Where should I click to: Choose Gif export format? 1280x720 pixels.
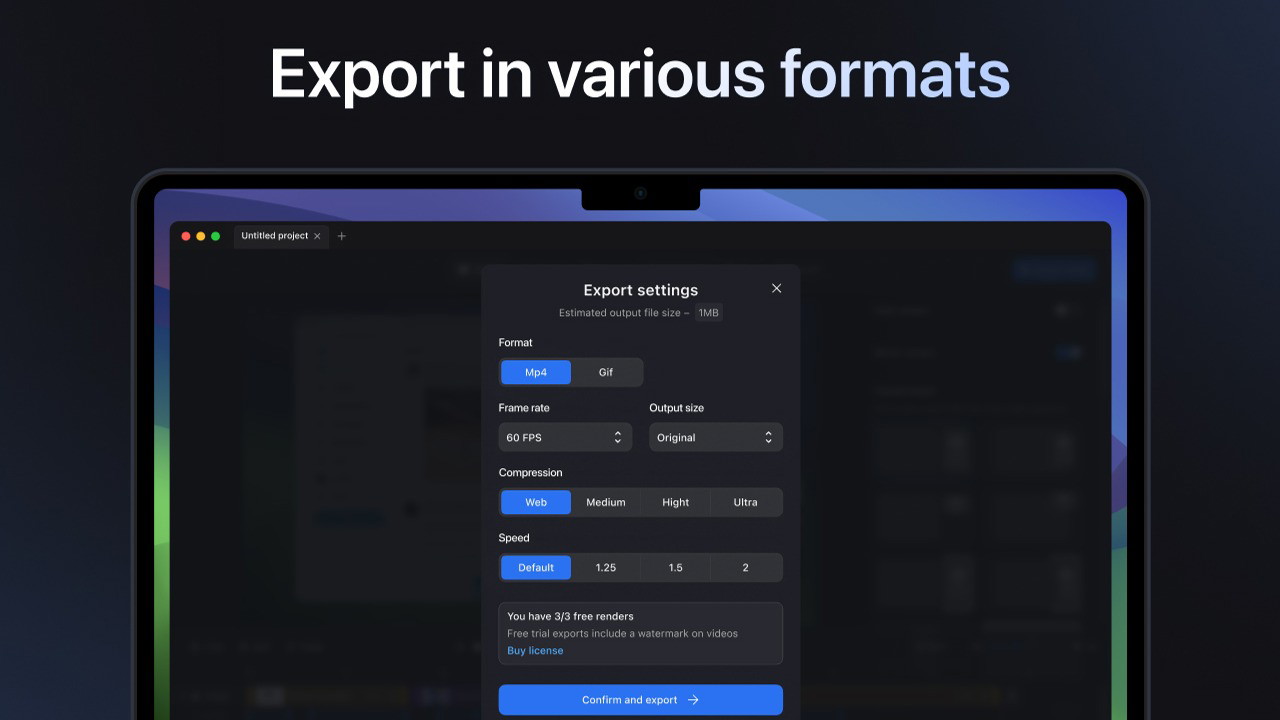click(x=606, y=372)
